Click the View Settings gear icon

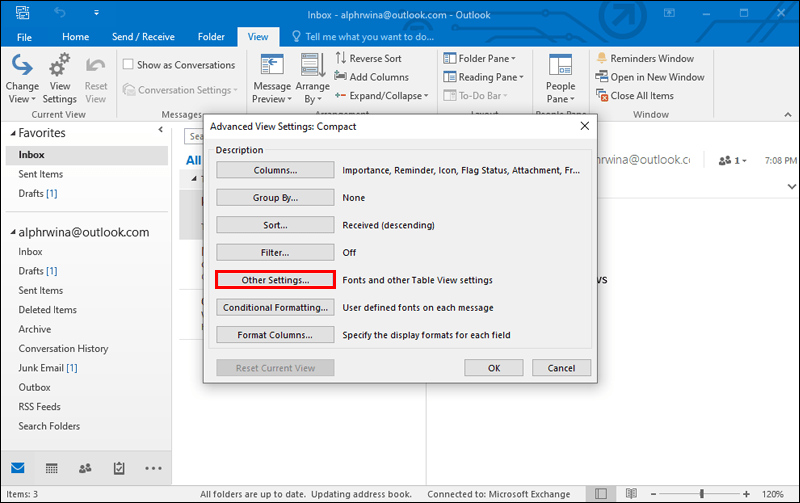(x=60, y=65)
